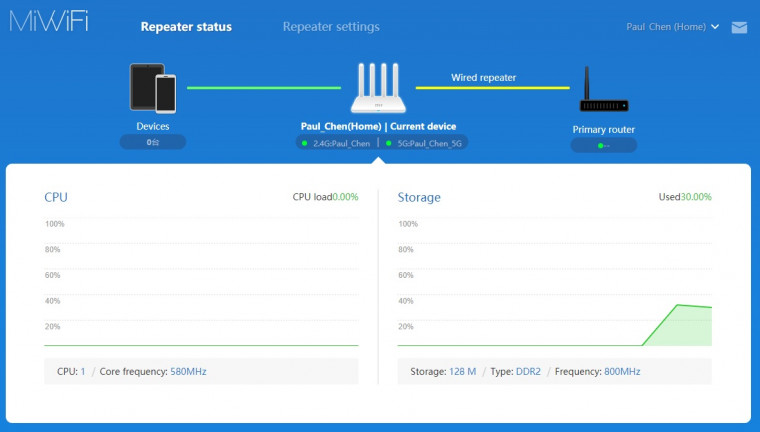Click the Wired repeater connection label
Viewport: 760px width, 432px height.
pyautogui.click(x=483, y=77)
